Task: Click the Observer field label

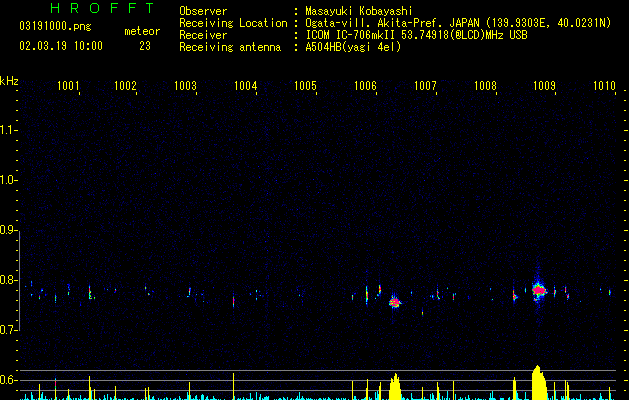Action: coord(203,11)
